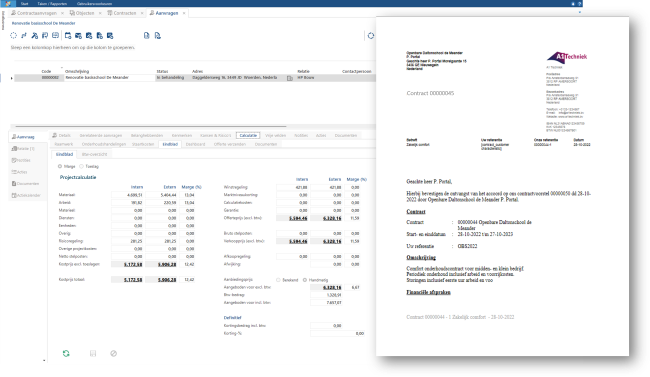Click the refresh icon right of the toolbar
Screen dimensions: 650x377
point(371,36)
